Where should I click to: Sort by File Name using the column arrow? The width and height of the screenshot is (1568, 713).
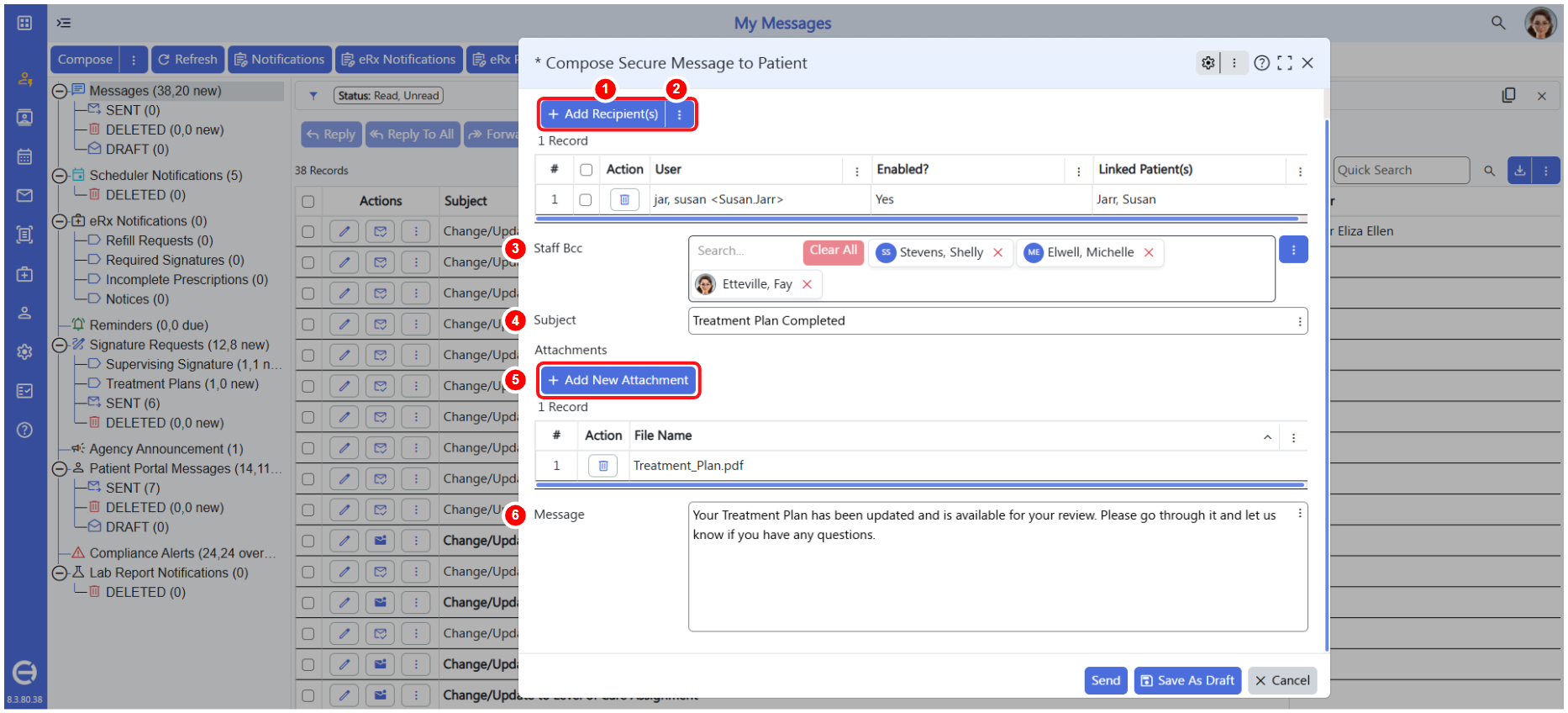[1267, 437]
